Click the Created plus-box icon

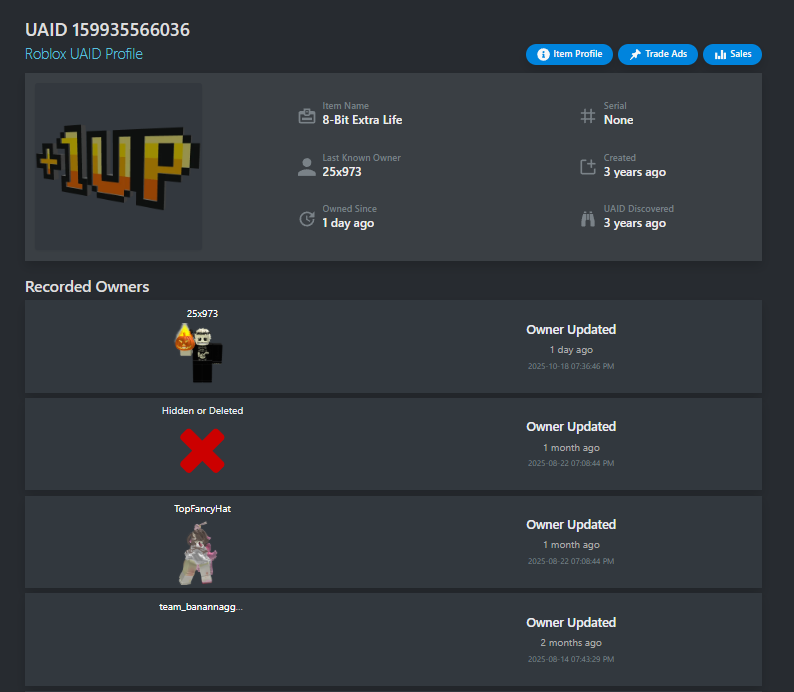coord(587,167)
